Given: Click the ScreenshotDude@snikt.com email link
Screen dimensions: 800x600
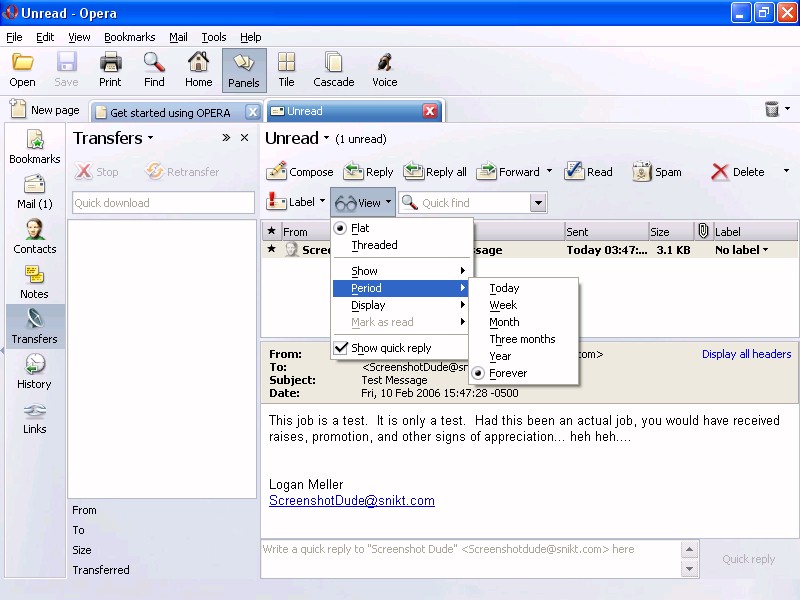Looking at the screenshot, I should click(351, 501).
